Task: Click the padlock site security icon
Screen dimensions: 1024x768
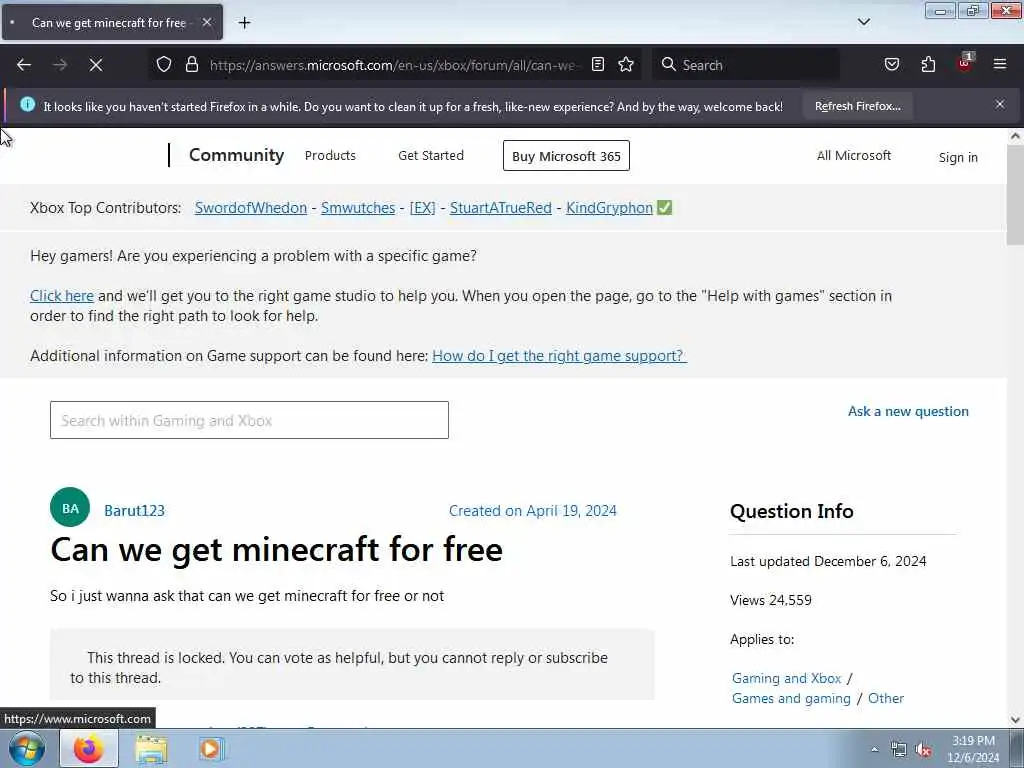Action: (191, 65)
